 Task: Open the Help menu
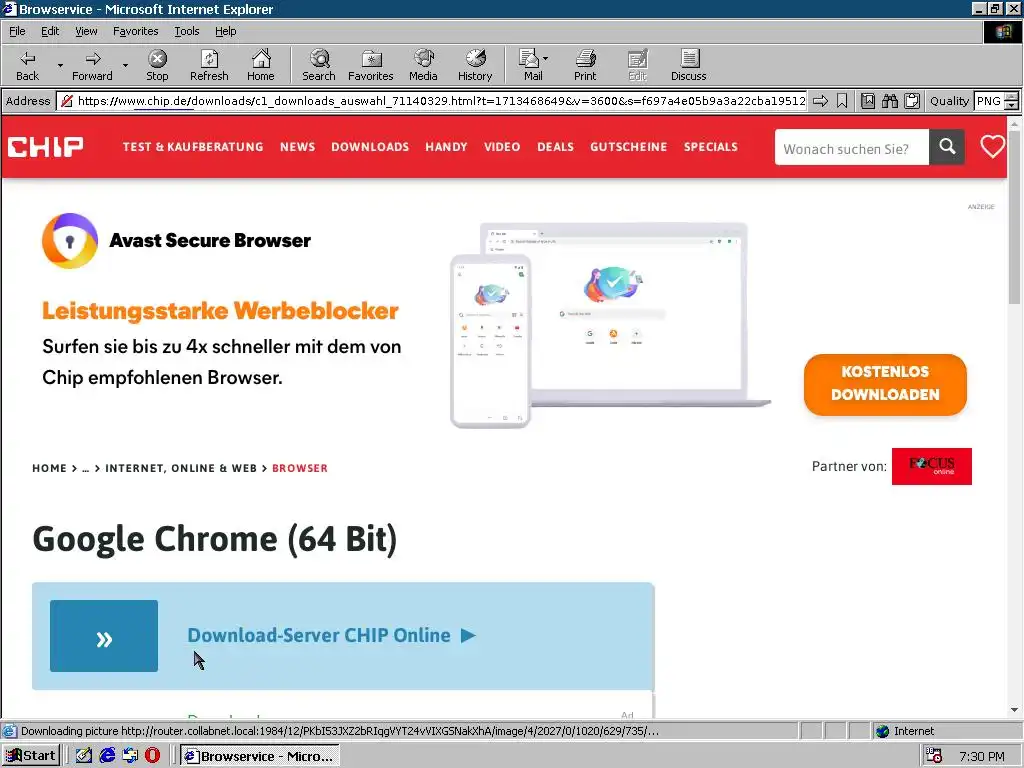click(225, 31)
